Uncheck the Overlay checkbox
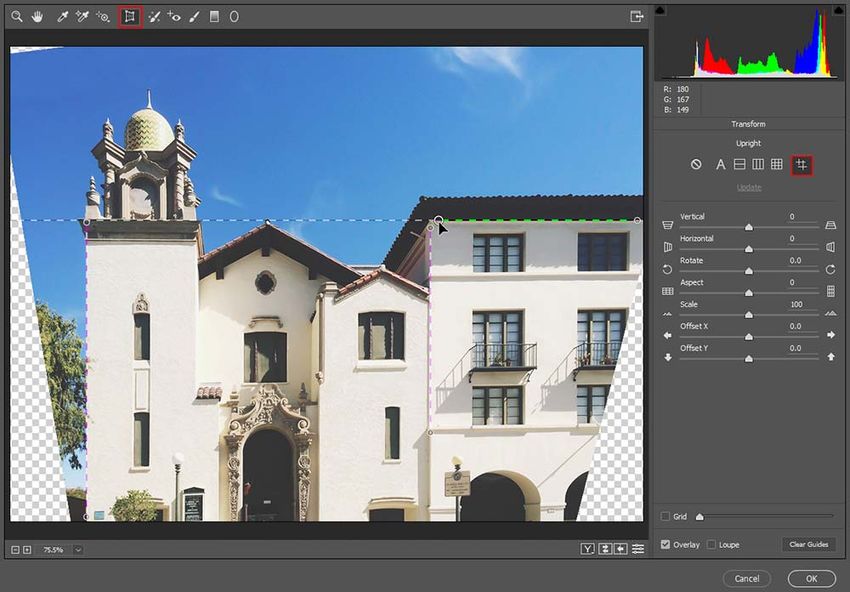This screenshot has height=592, width=850. point(665,544)
